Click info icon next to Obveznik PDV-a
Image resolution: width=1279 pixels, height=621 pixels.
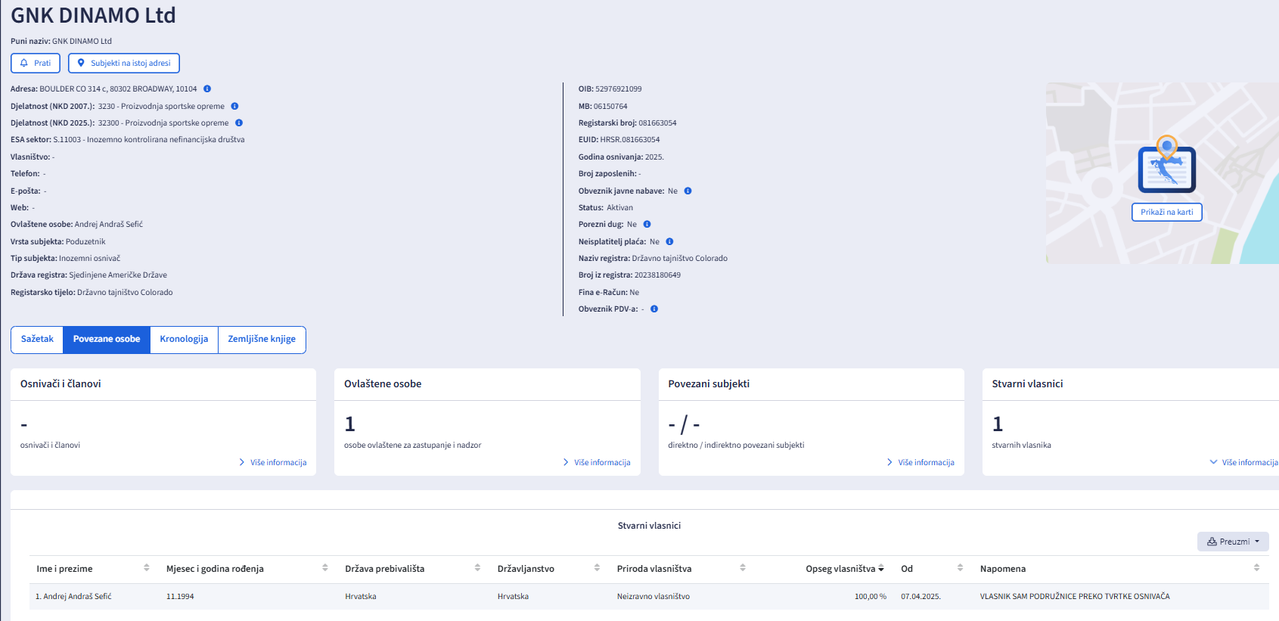tap(654, 309)
